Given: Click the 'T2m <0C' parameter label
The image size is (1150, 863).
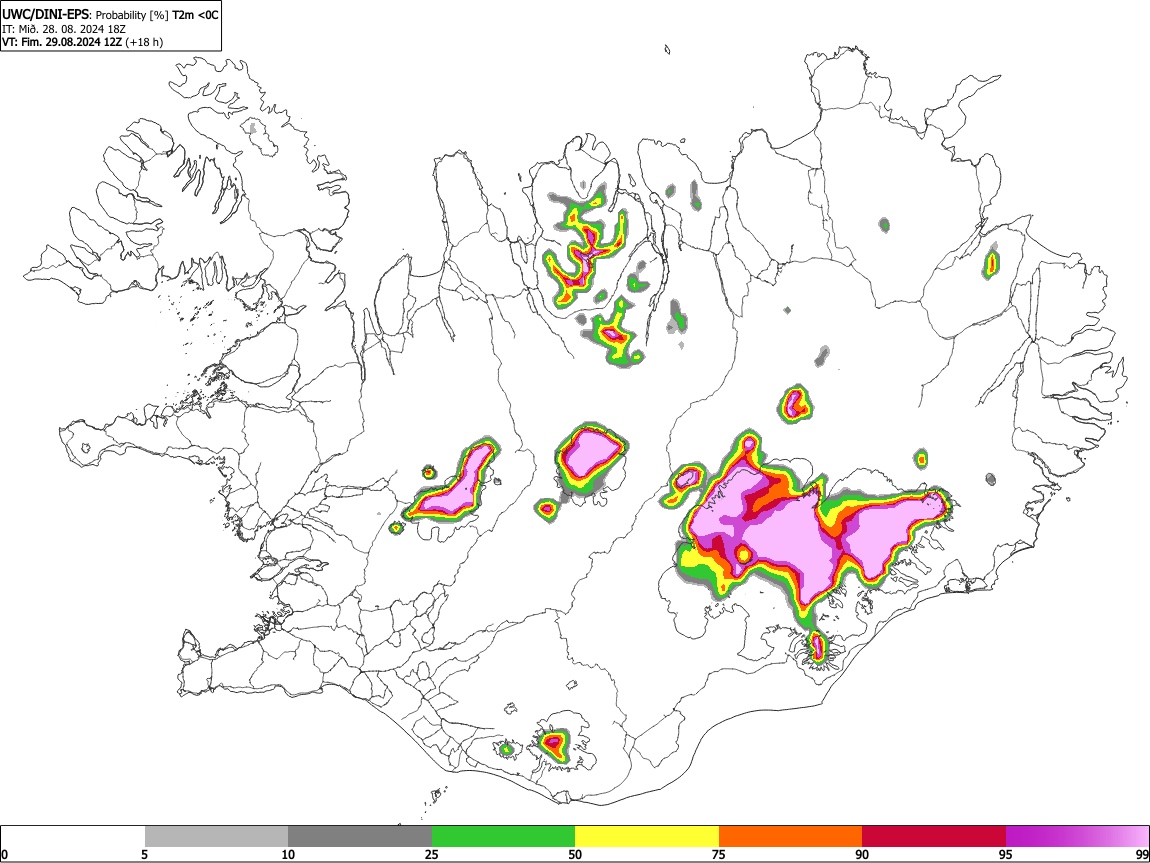Looking at the screenshot, I should coord(195,15).
